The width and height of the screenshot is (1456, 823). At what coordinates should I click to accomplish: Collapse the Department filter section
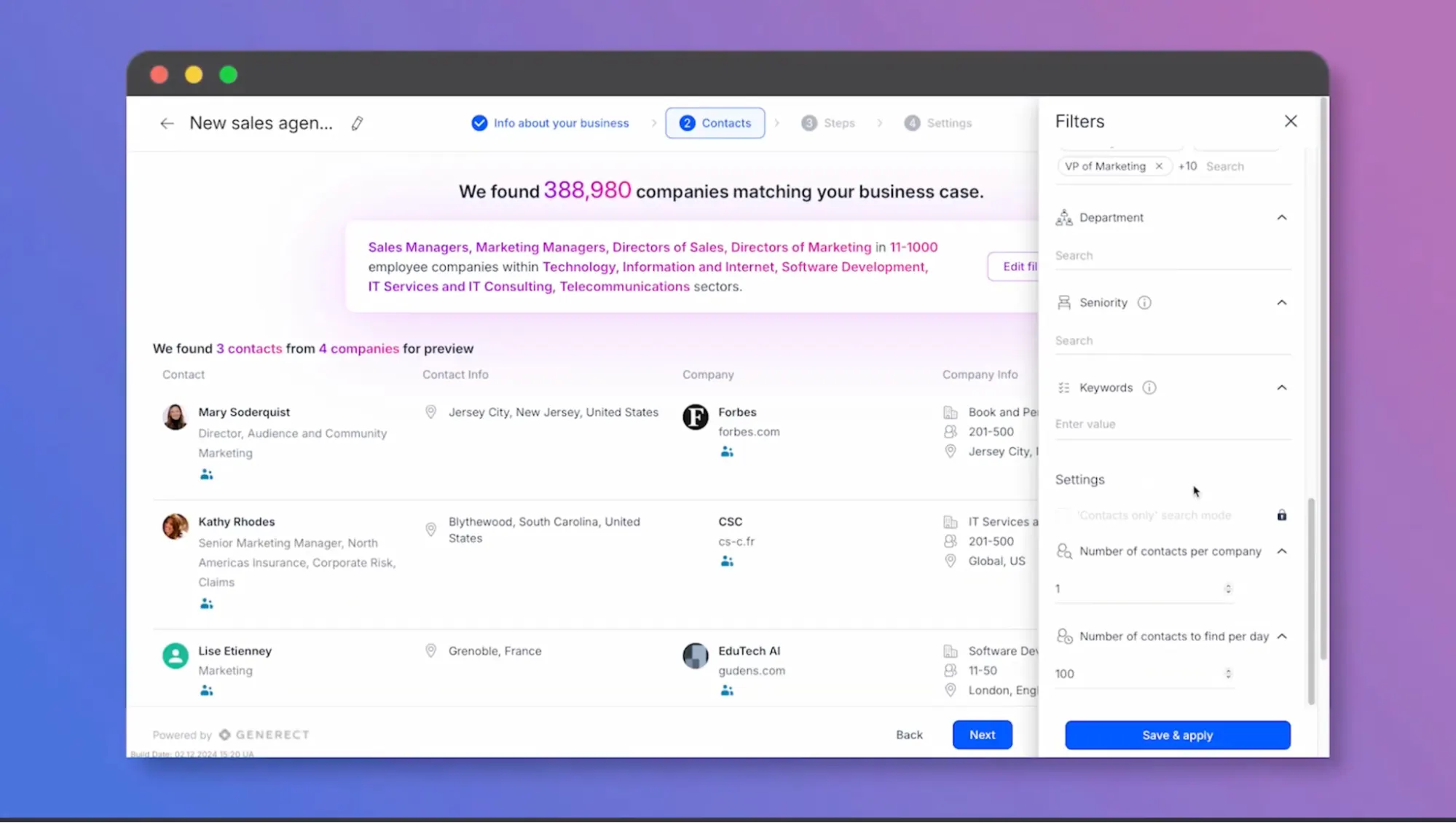[1281, 218]
